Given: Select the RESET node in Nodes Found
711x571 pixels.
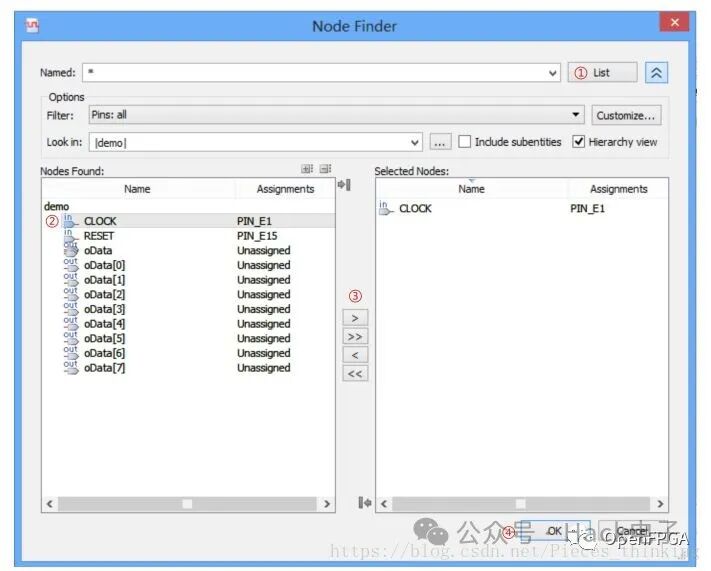Looking at the screenshot, I should click(99, 236).
